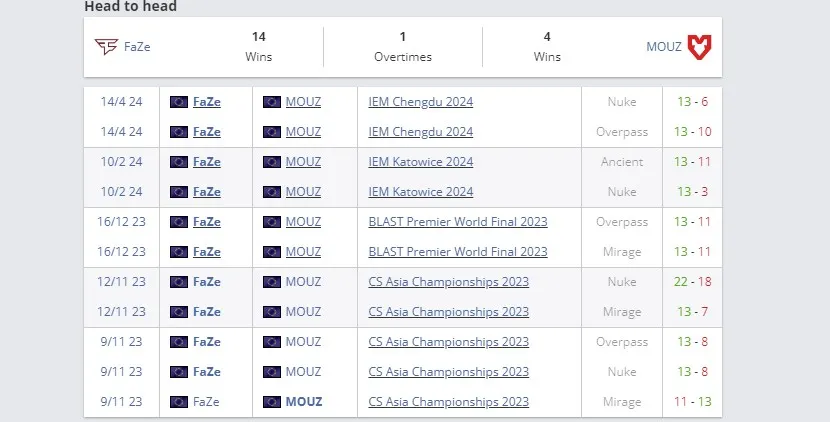
Task: Open IEM Chengdu 2024 event, Nuke row
Action: click(x=421, y=102)
